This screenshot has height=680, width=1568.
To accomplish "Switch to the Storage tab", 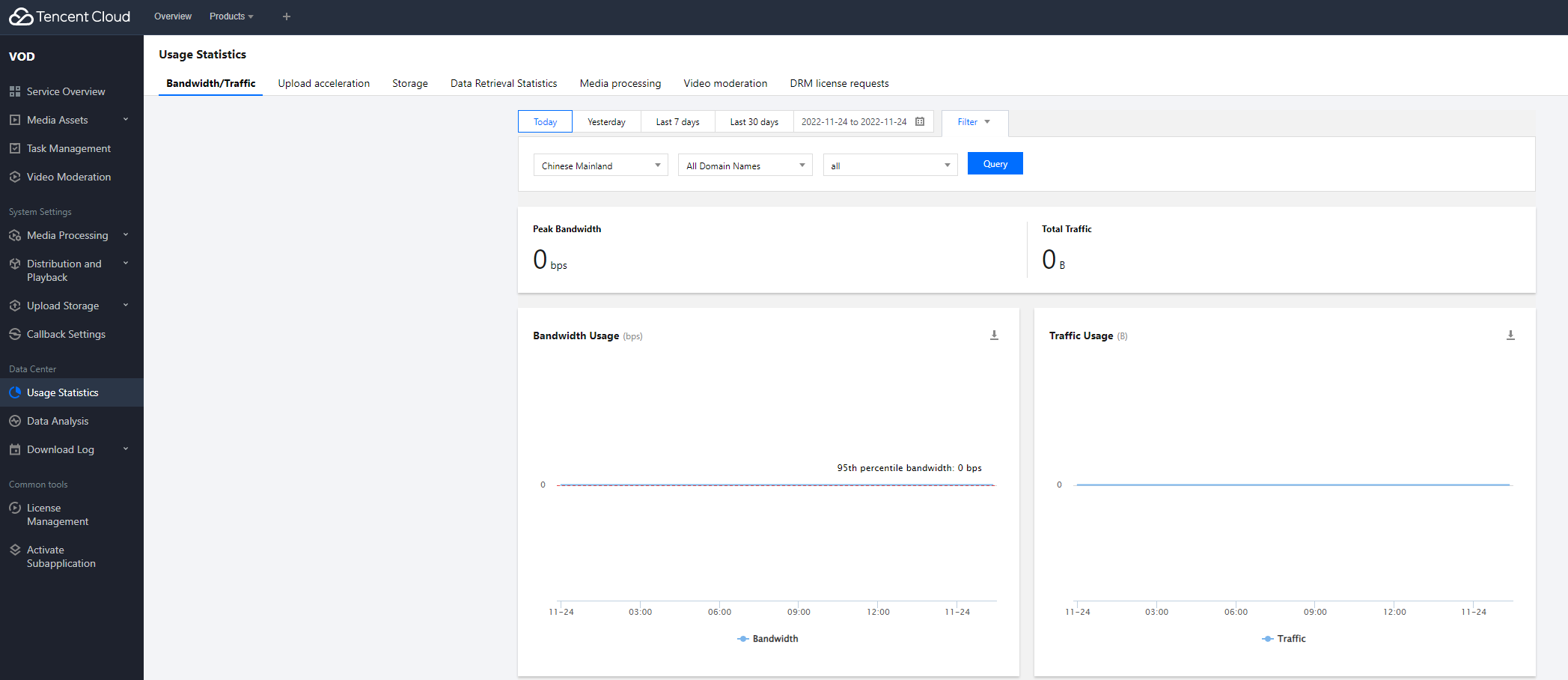I will tap(409, 83).
